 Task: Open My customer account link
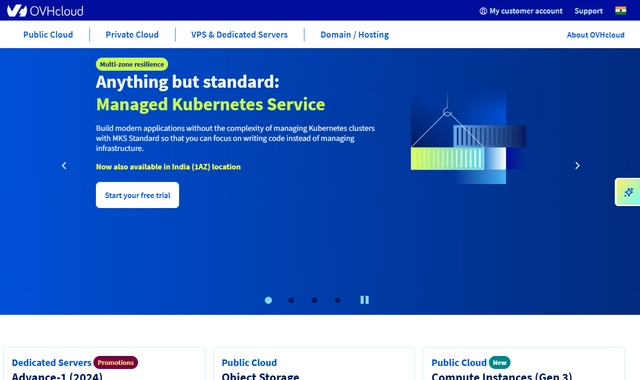pyautogui.click(x=526, y=11)
